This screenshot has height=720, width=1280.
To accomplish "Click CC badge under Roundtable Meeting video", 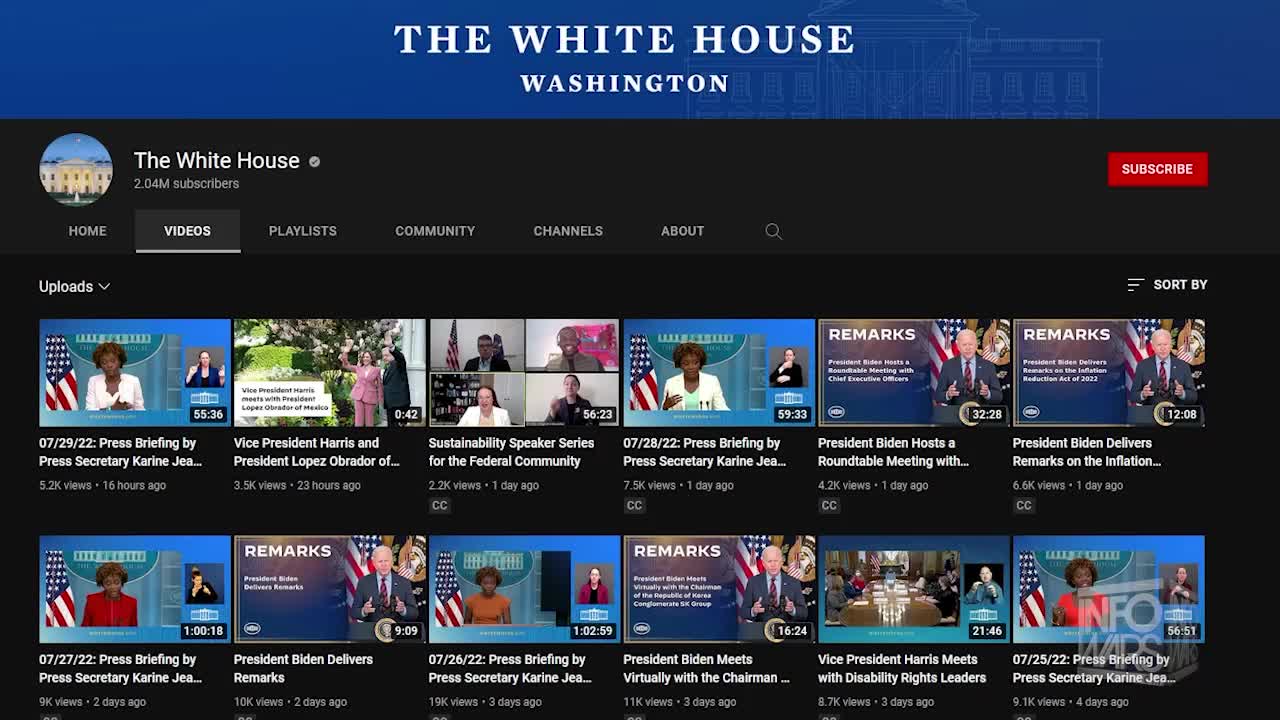I will pyautogui.click(x=829, y=506).
